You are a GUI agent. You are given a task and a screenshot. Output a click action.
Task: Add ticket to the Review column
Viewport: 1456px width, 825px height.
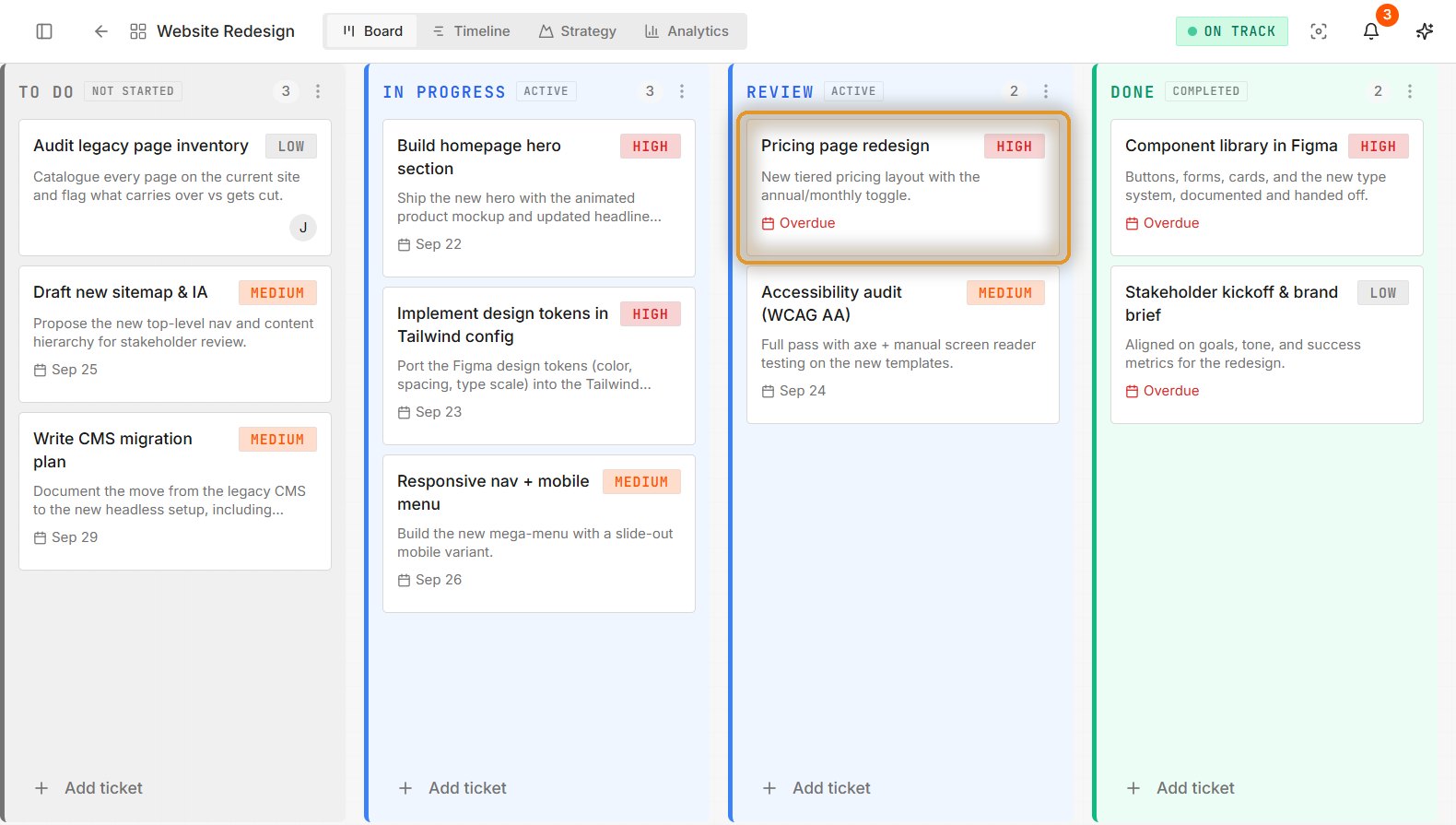[816, 788]
